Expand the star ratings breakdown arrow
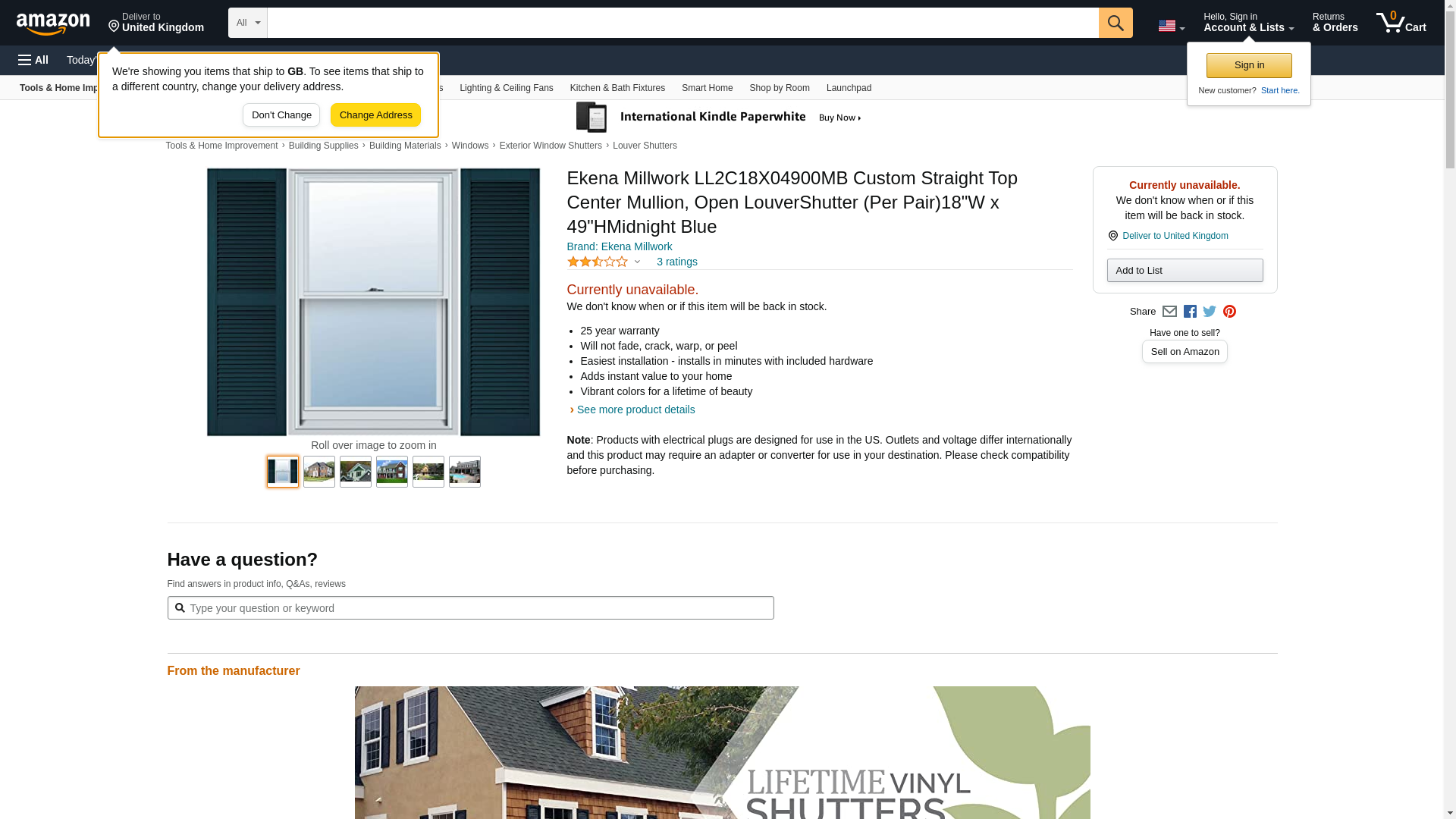Viewport: 1456px width, 819px height. pyautogui.click(x=637, y=262)
